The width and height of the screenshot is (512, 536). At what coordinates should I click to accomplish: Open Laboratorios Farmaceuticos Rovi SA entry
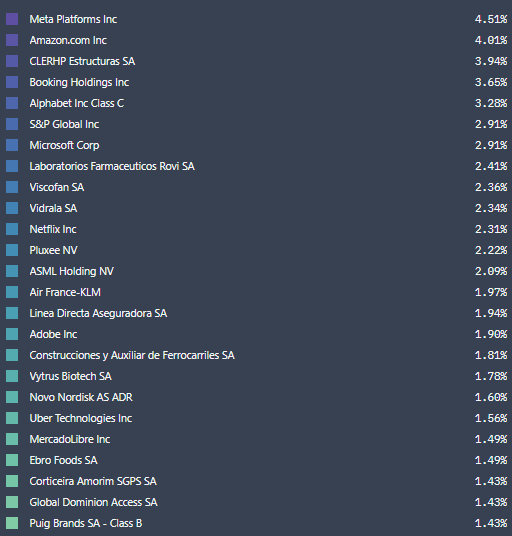(x=112, y=166)
